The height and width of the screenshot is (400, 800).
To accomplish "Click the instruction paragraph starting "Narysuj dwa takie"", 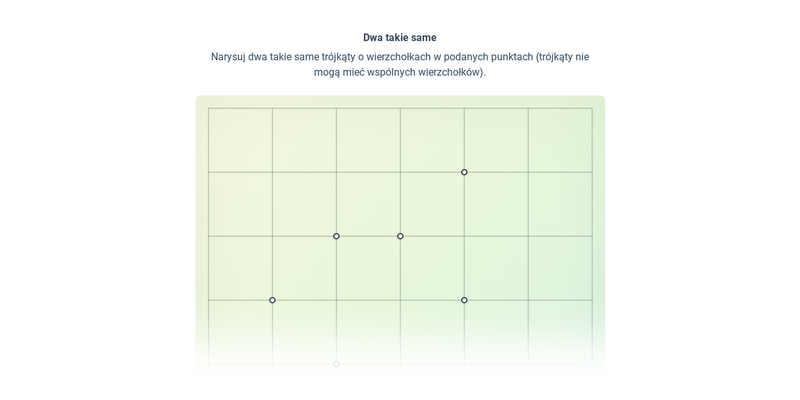I will (x=400, y=64).
